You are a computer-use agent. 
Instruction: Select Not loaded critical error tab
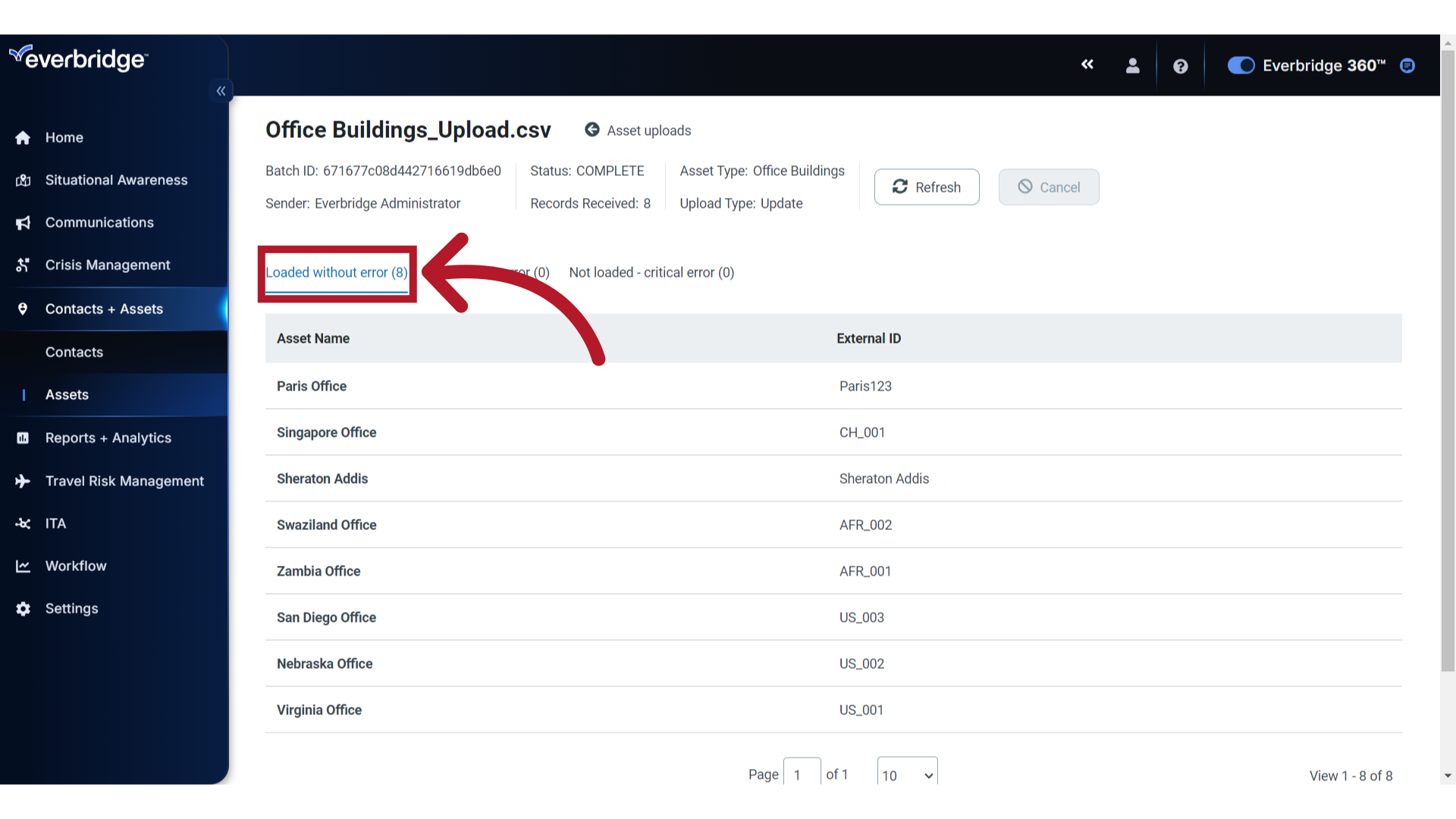pos(651,272)
